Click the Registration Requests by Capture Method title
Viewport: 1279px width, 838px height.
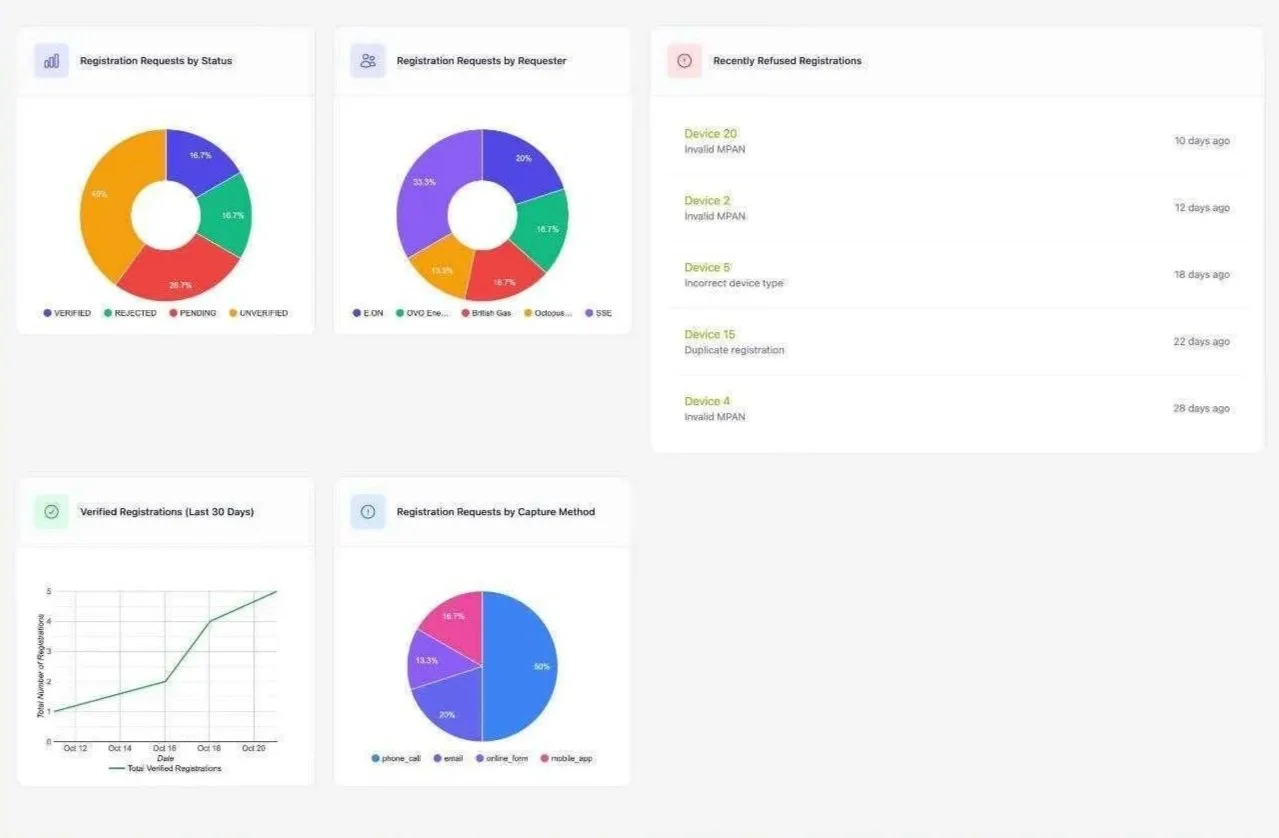click(495, 512)
